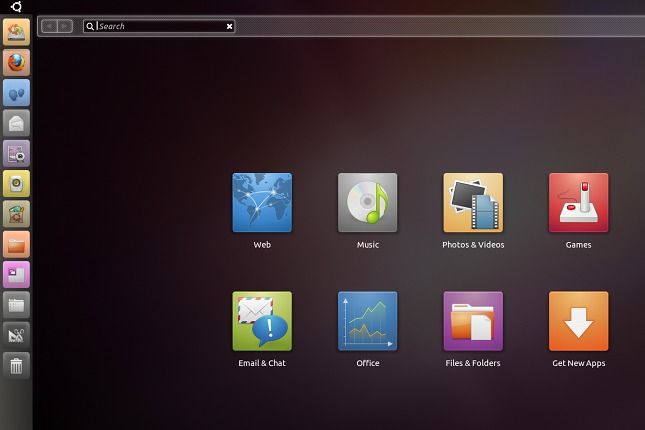
Task: Browse Files & Folders tile
Action: tap(473, 321)
